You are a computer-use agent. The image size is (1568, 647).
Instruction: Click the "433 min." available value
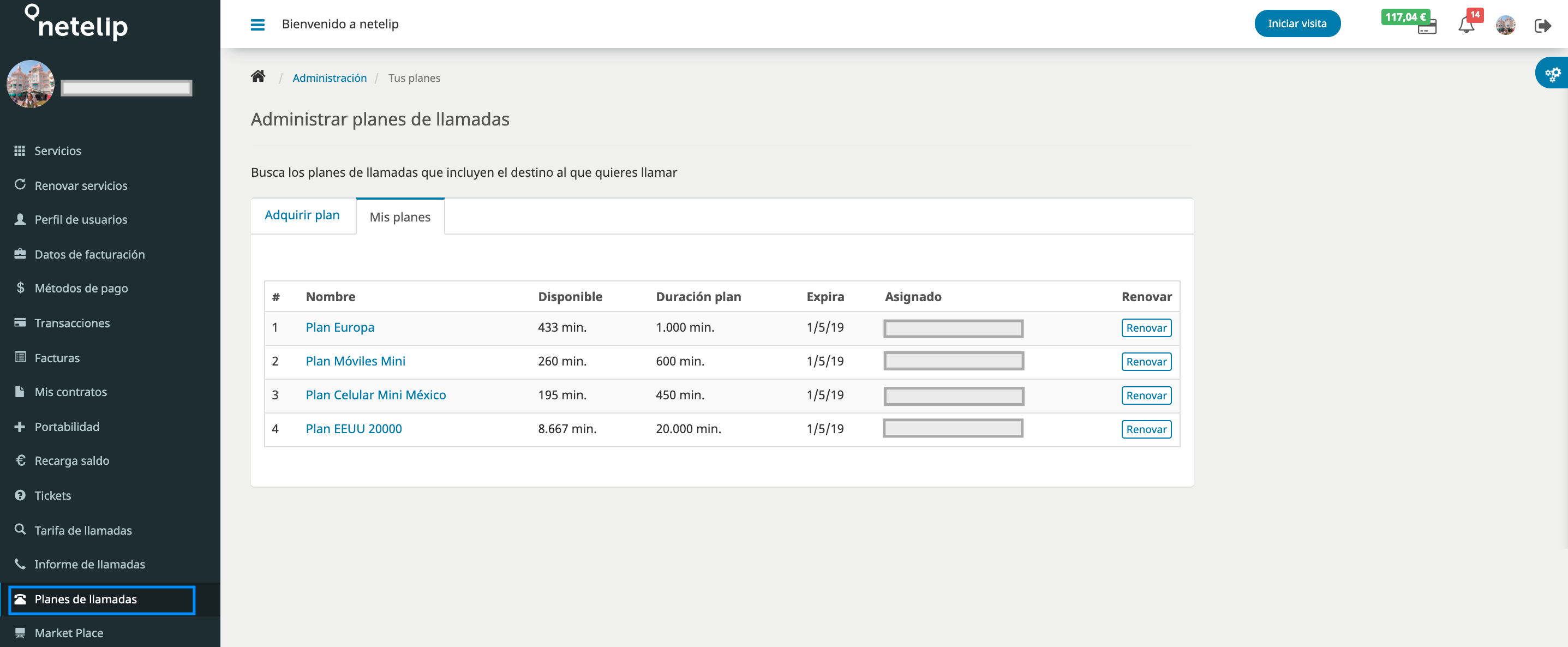562,327
